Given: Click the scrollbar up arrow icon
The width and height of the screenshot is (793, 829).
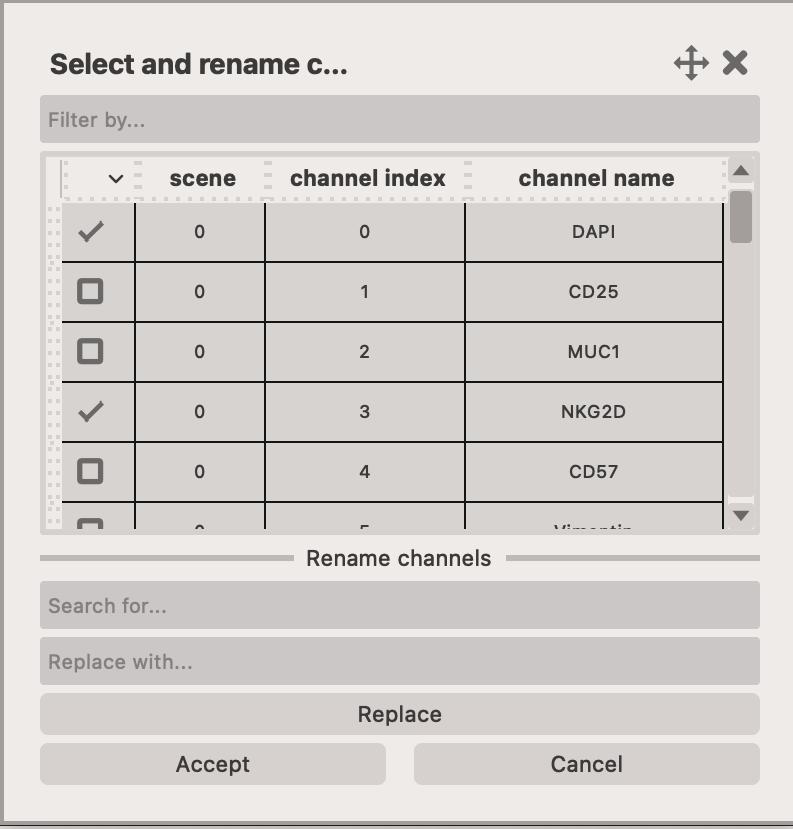Looking at the screenshot, I should pyautogui.click(x=740, y=171).
